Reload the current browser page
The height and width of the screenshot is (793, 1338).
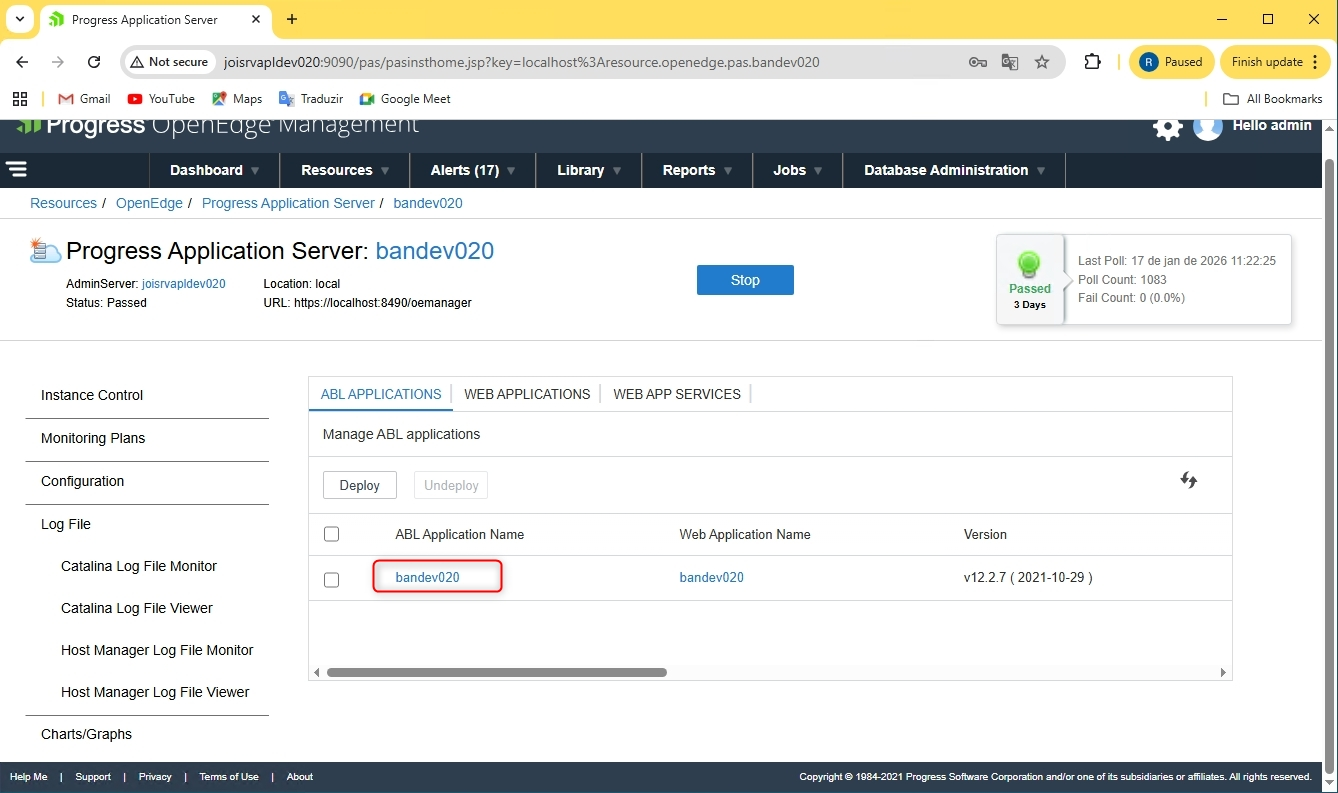(x=94, y=62)
